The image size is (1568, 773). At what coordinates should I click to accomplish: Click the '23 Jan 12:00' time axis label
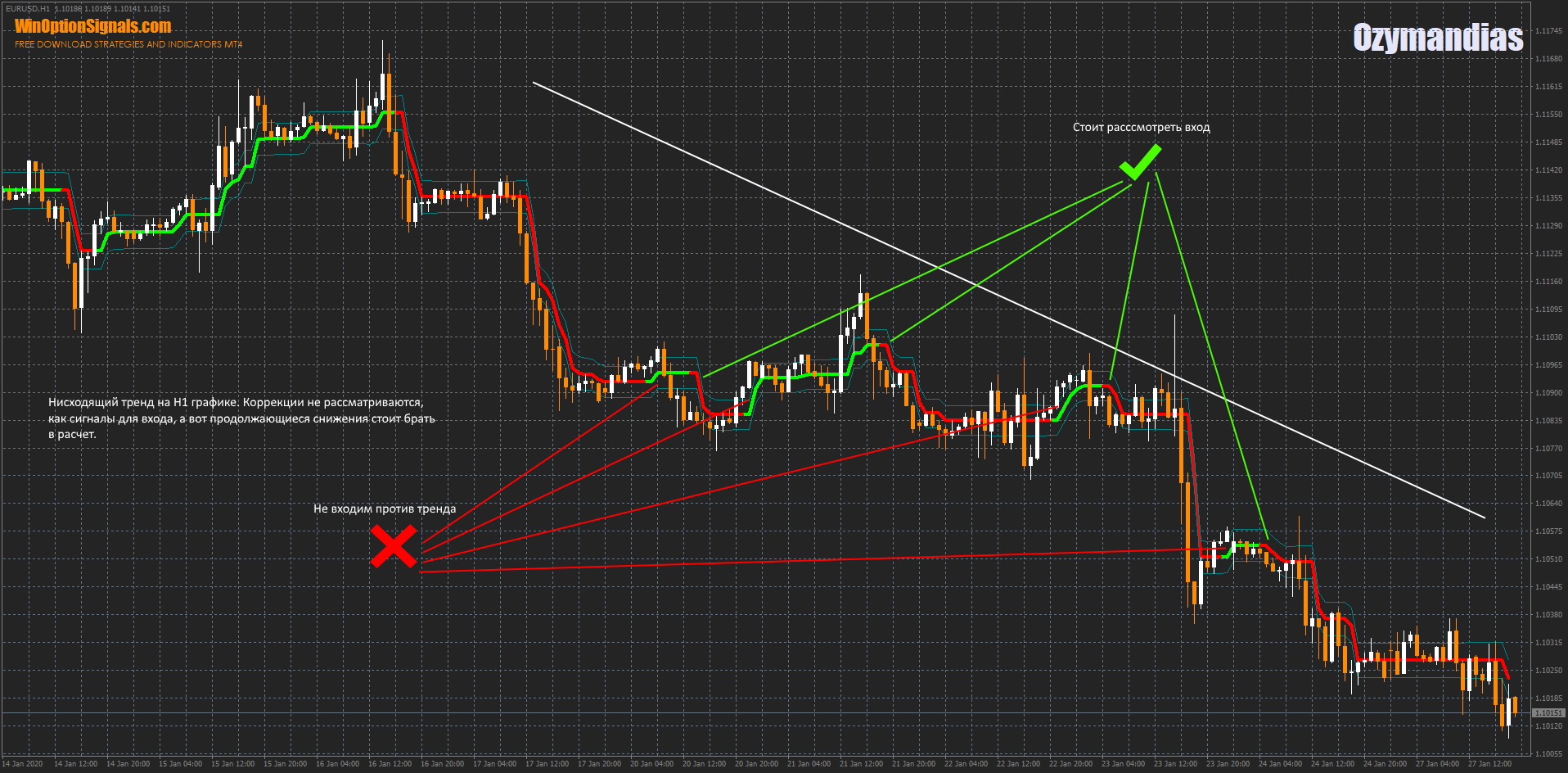click(1175, 764)
